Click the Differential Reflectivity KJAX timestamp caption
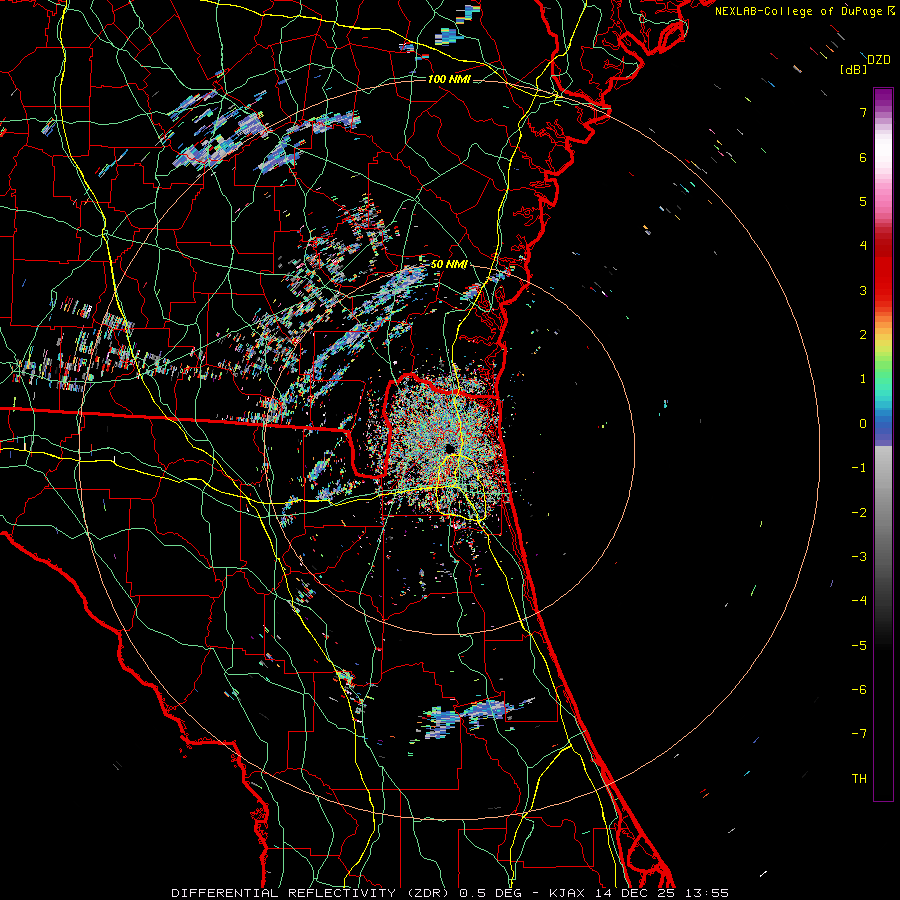The height and width of the screenshot is (900, 900). (x=450, y=893)
